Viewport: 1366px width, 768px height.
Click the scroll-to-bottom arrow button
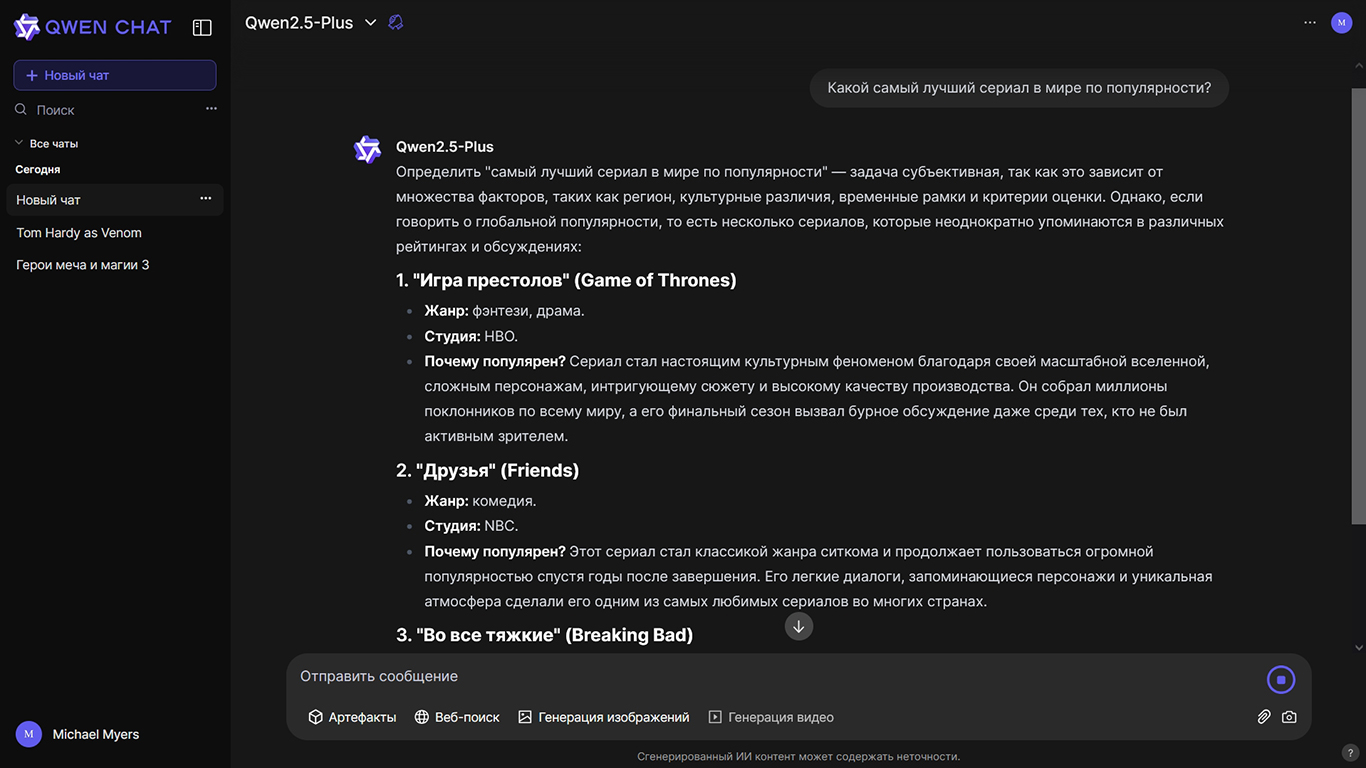point(798,627)
